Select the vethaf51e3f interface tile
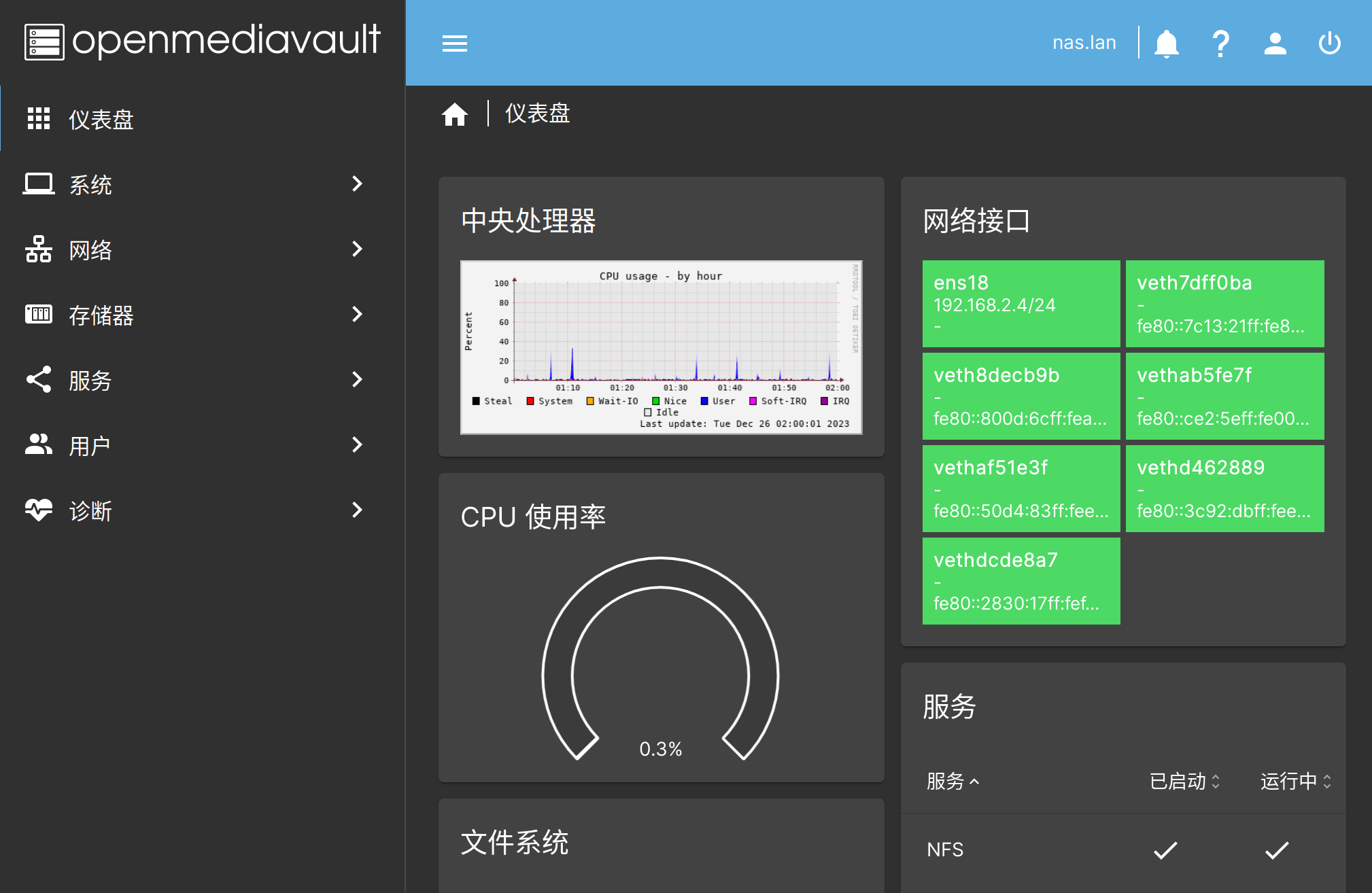 pos(1021,489)
